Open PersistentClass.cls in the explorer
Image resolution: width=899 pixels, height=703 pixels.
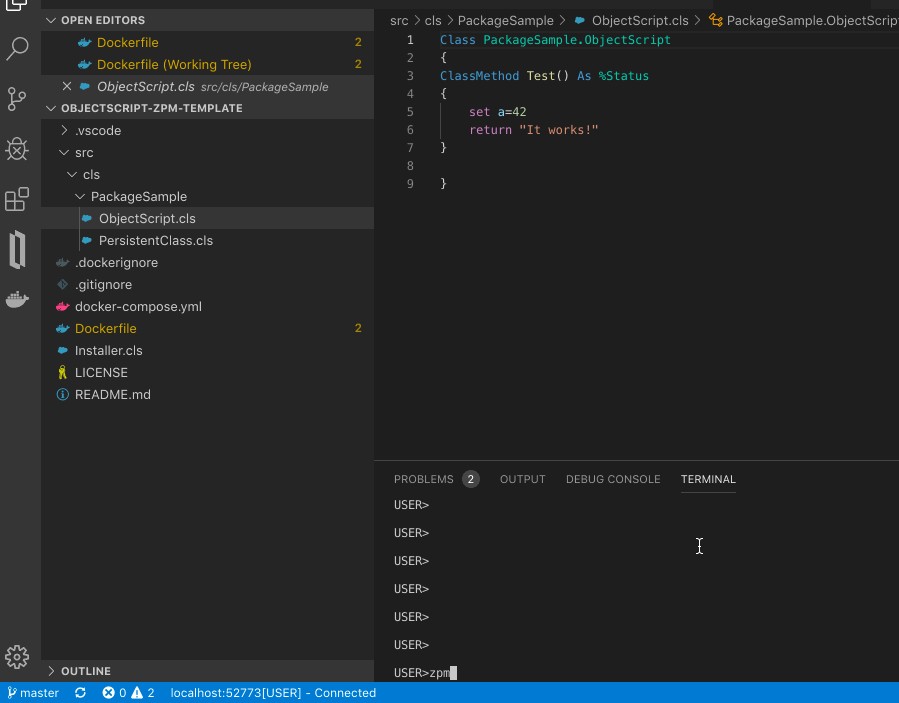click(x=155, y=241)
